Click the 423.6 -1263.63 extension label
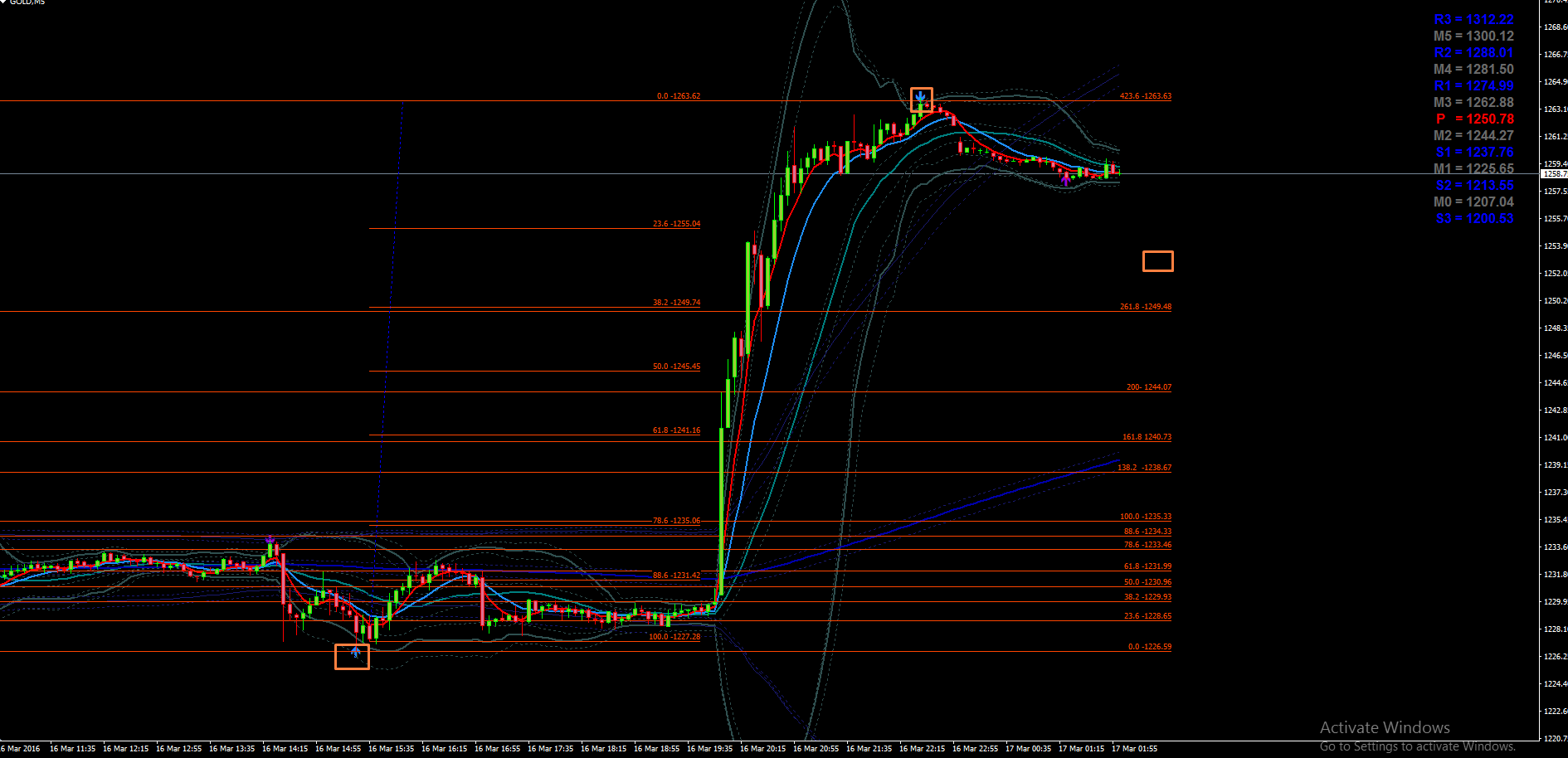1568x758 pixels. tap(1146, 96)
